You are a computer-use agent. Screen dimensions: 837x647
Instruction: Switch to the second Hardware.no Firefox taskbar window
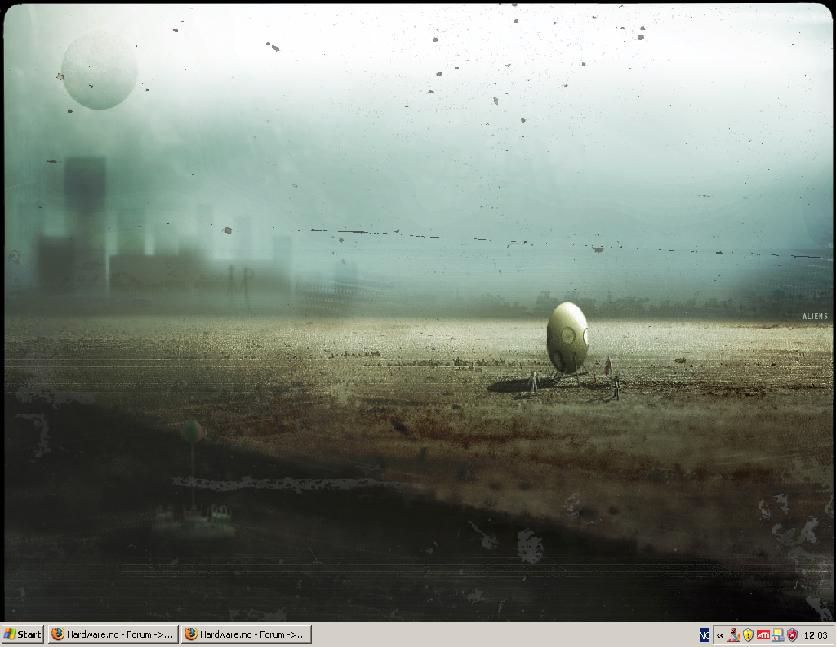[246, 634]
